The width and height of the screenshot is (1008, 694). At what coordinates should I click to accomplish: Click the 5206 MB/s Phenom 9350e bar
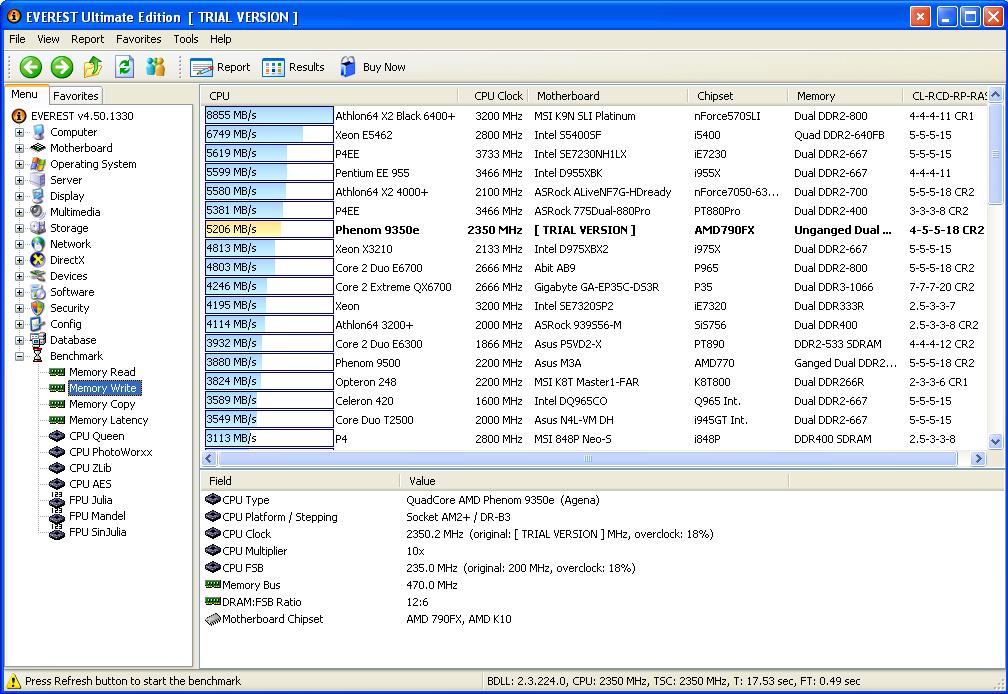[x=269, y=229]
